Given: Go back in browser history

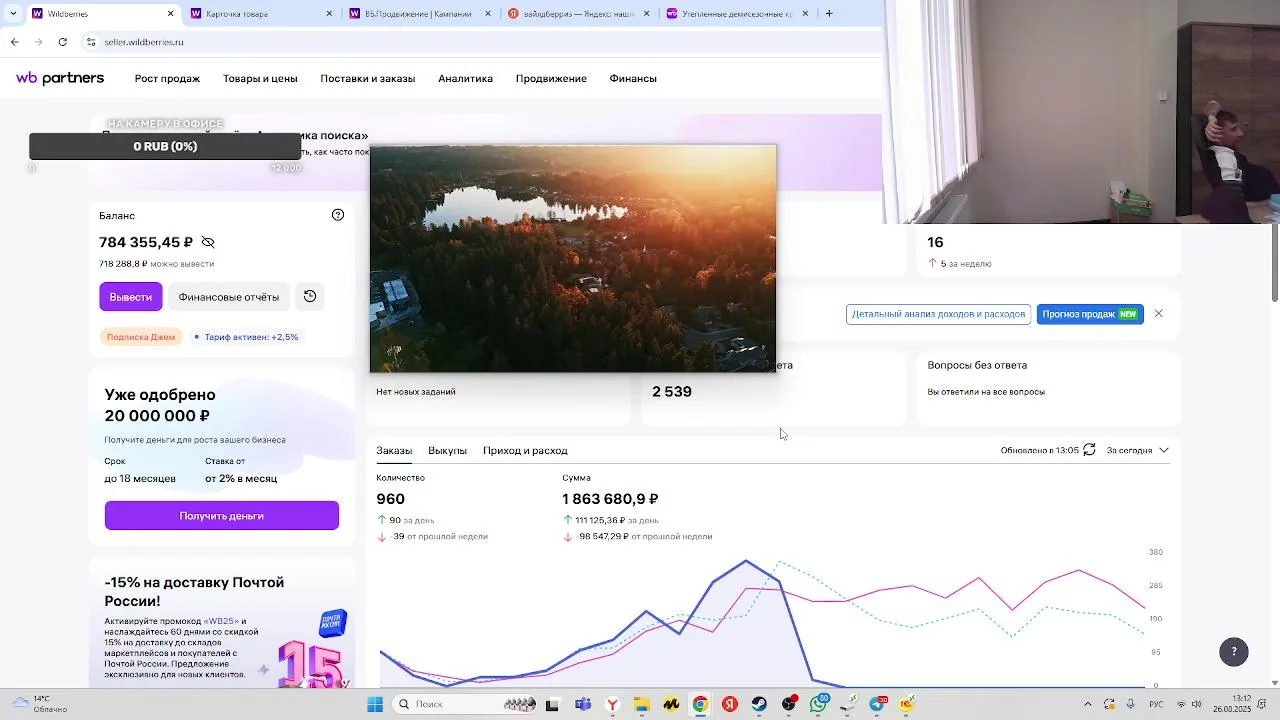Looking at the screenshot, I should (14, 42).
